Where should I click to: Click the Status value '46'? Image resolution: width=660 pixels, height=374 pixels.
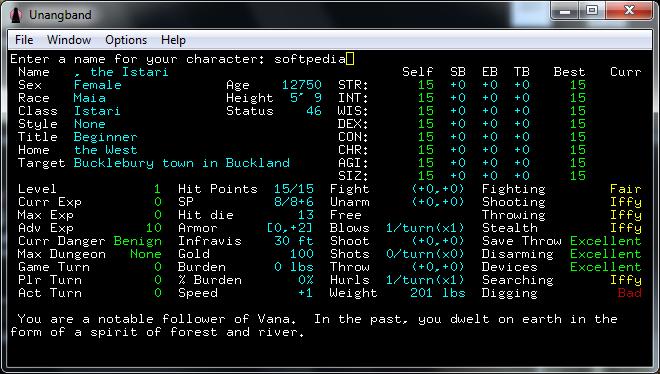tap(314, 111)
